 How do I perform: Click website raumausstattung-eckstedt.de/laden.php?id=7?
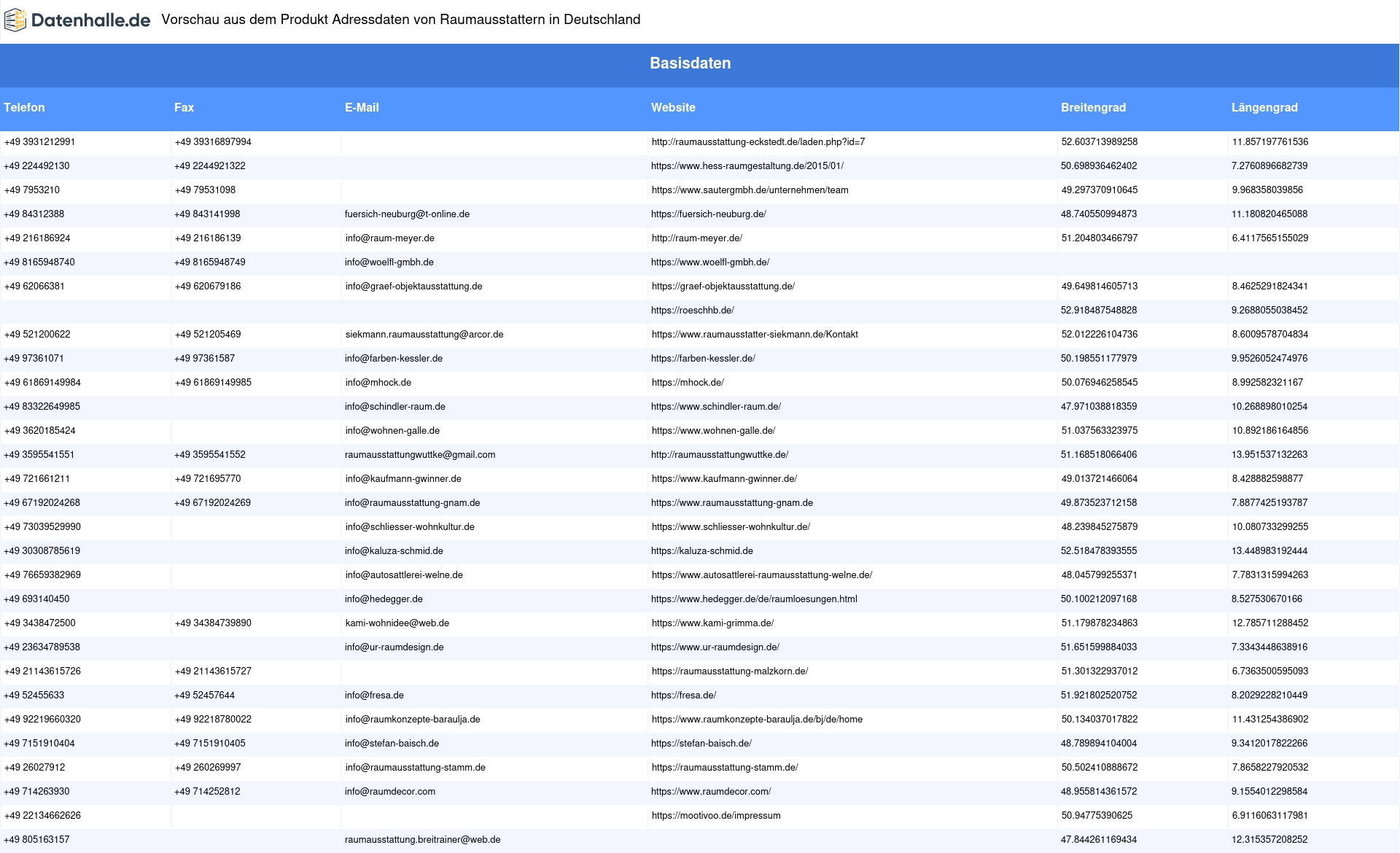758,142
